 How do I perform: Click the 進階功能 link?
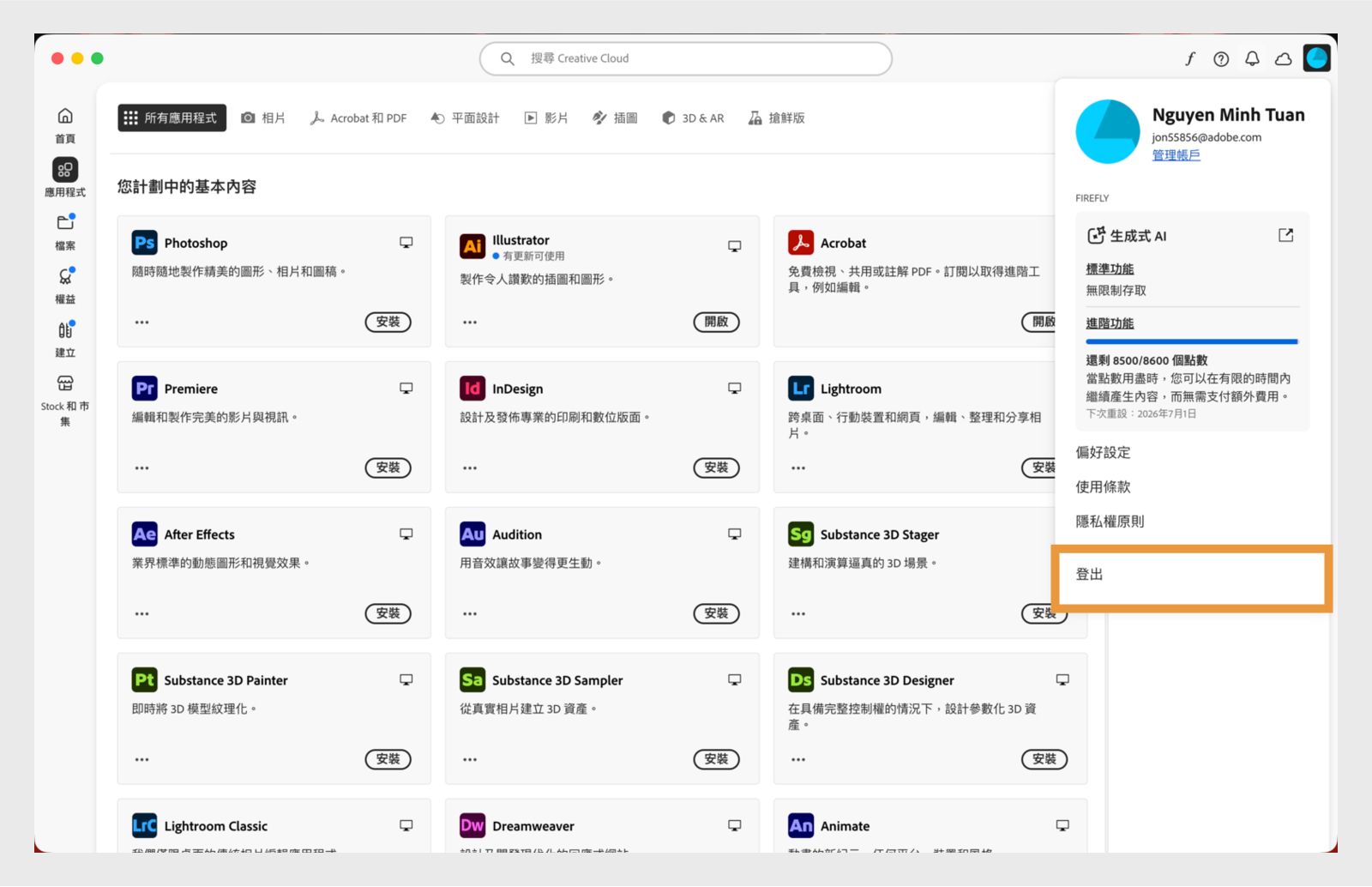coord(1110,323)
